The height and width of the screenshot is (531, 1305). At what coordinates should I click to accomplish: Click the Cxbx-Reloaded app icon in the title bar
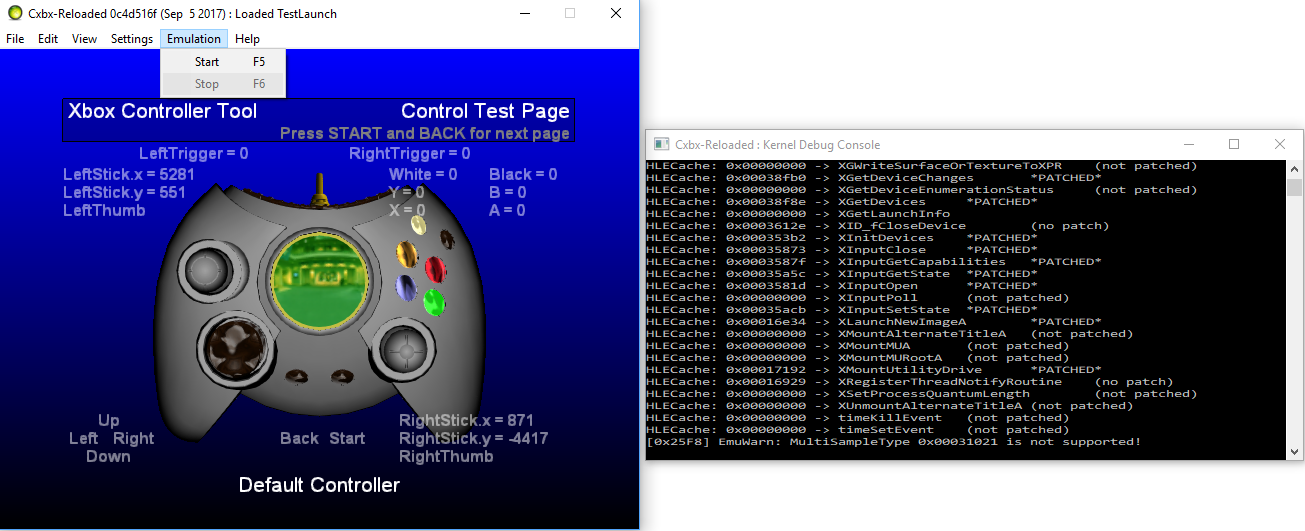pos(15,14)
